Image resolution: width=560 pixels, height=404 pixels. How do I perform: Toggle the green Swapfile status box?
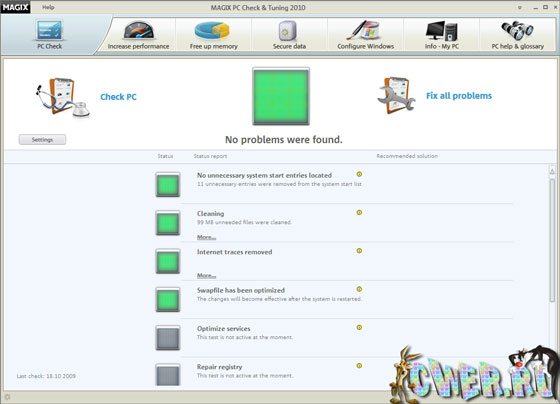(168, 299)
